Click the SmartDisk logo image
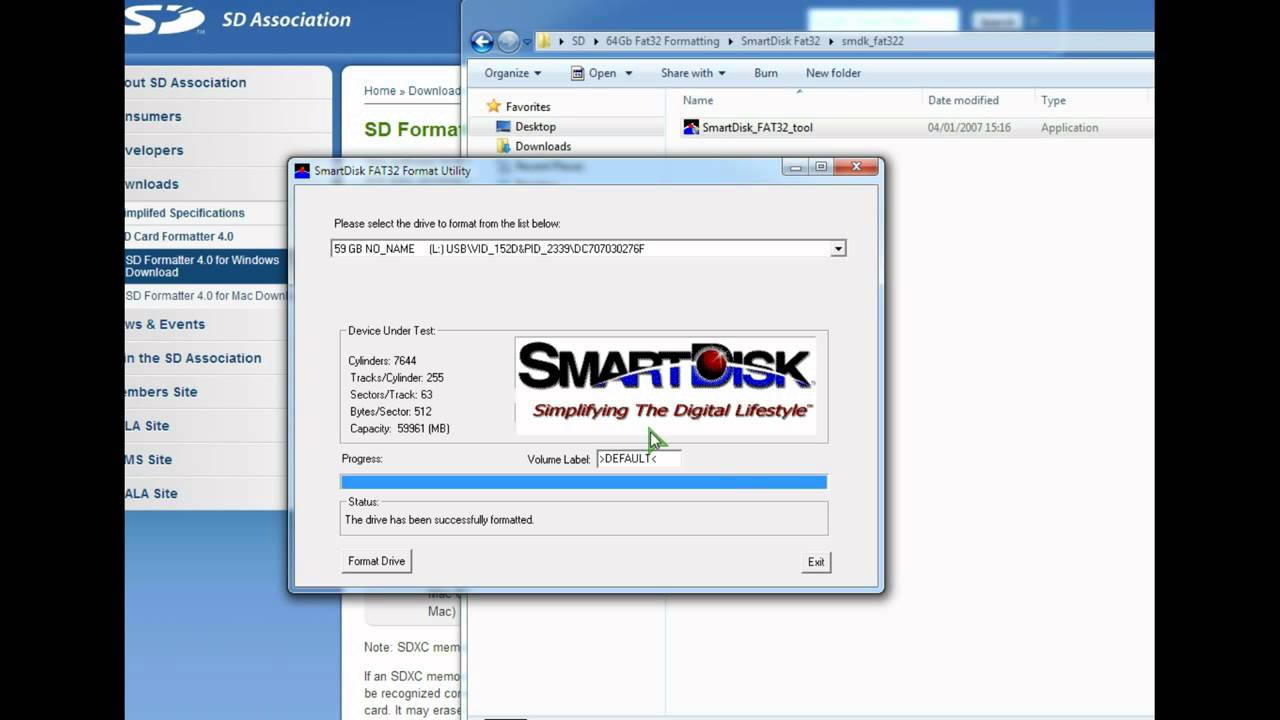Image resolution: width=1280 pixels, height=720 pixels. (666, 385)
